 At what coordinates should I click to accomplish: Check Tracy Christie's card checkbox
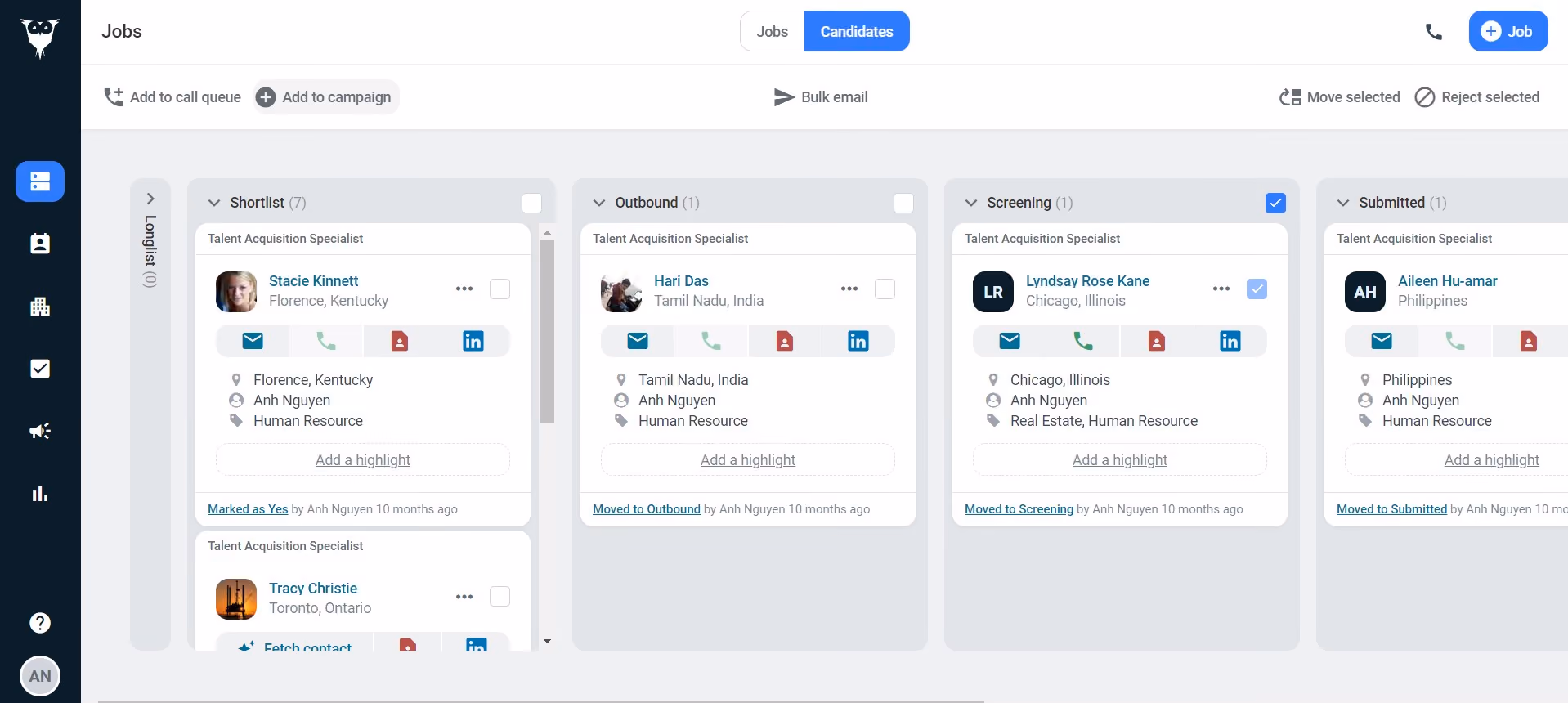[500, 596]
